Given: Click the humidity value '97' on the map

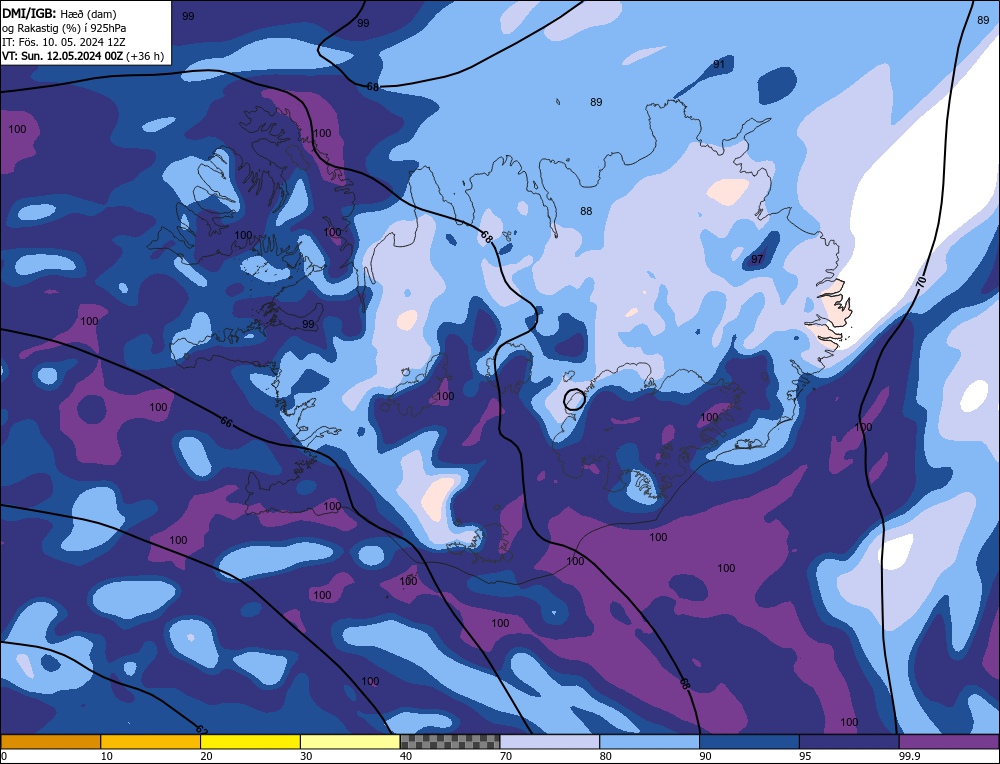Looking at the screenshot, I should (x=756, y=259).
